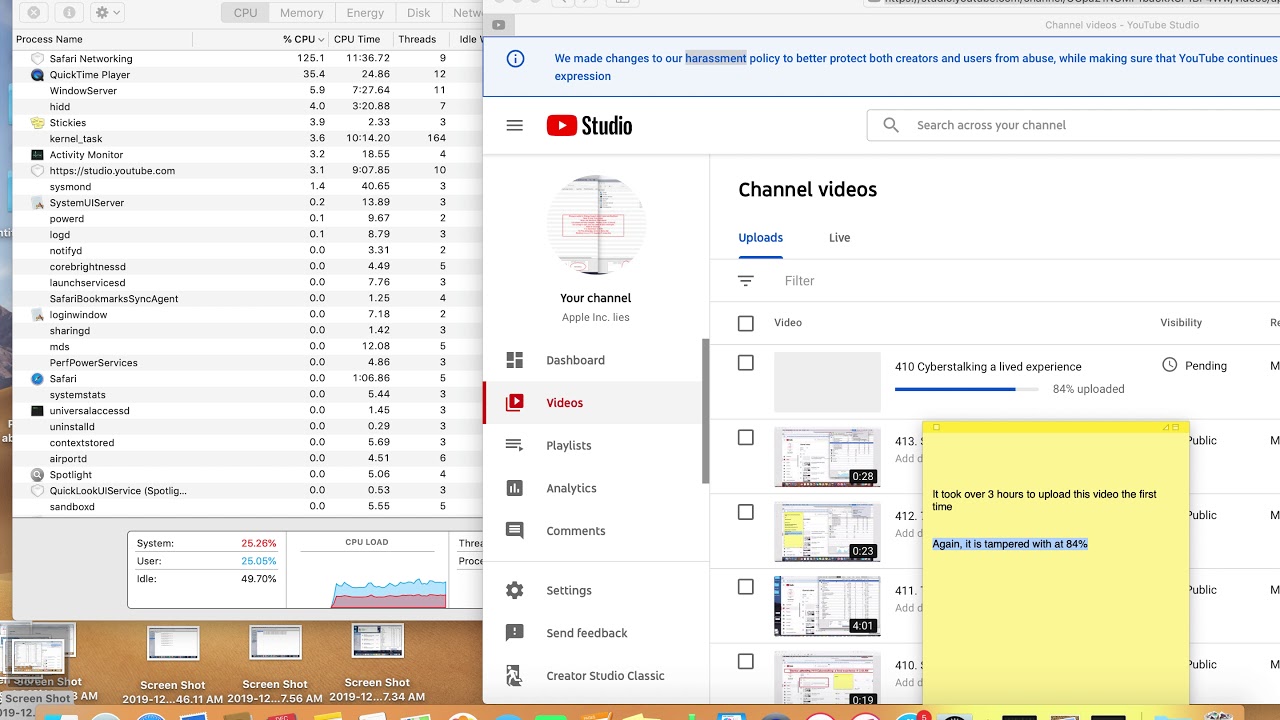
Task: Toggle the select-all videos checkbox in the header
Action: tap(746, 323)
